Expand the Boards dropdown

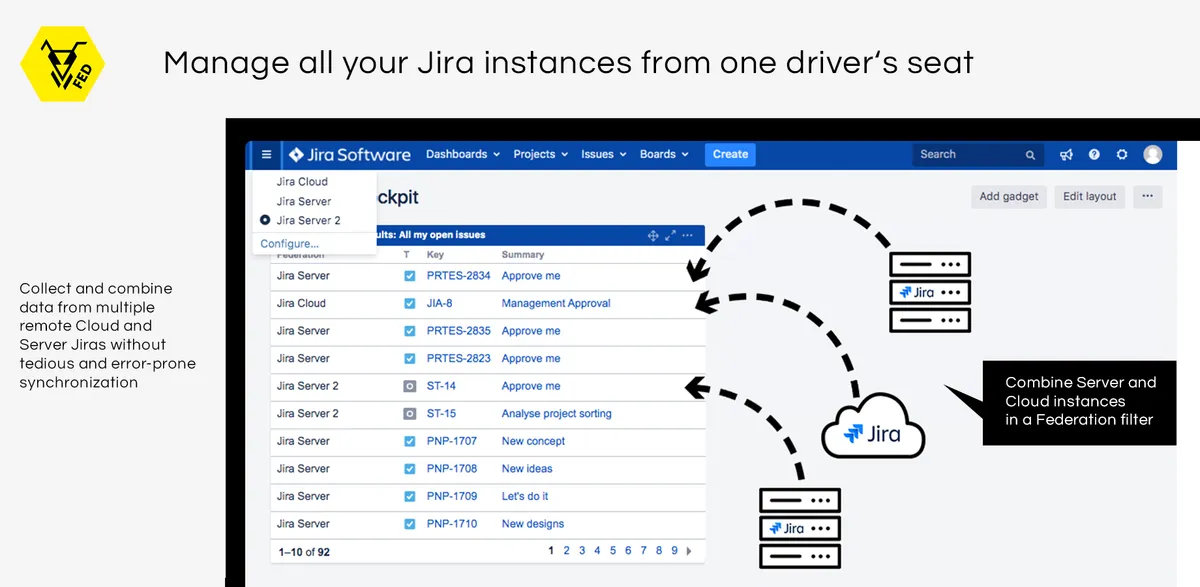(x=664, y=154)
